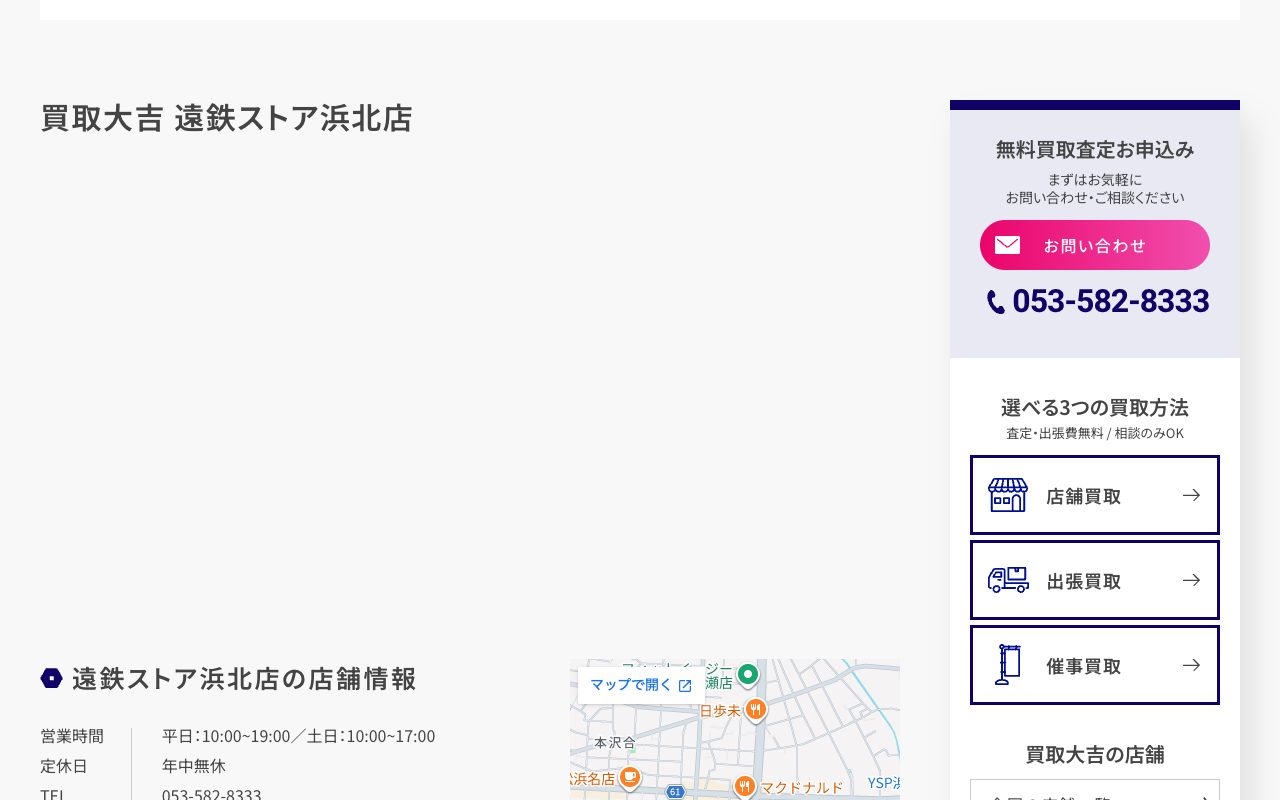
Task: Click the 年中無休 holiday value
Action: [x=194, y=766]
